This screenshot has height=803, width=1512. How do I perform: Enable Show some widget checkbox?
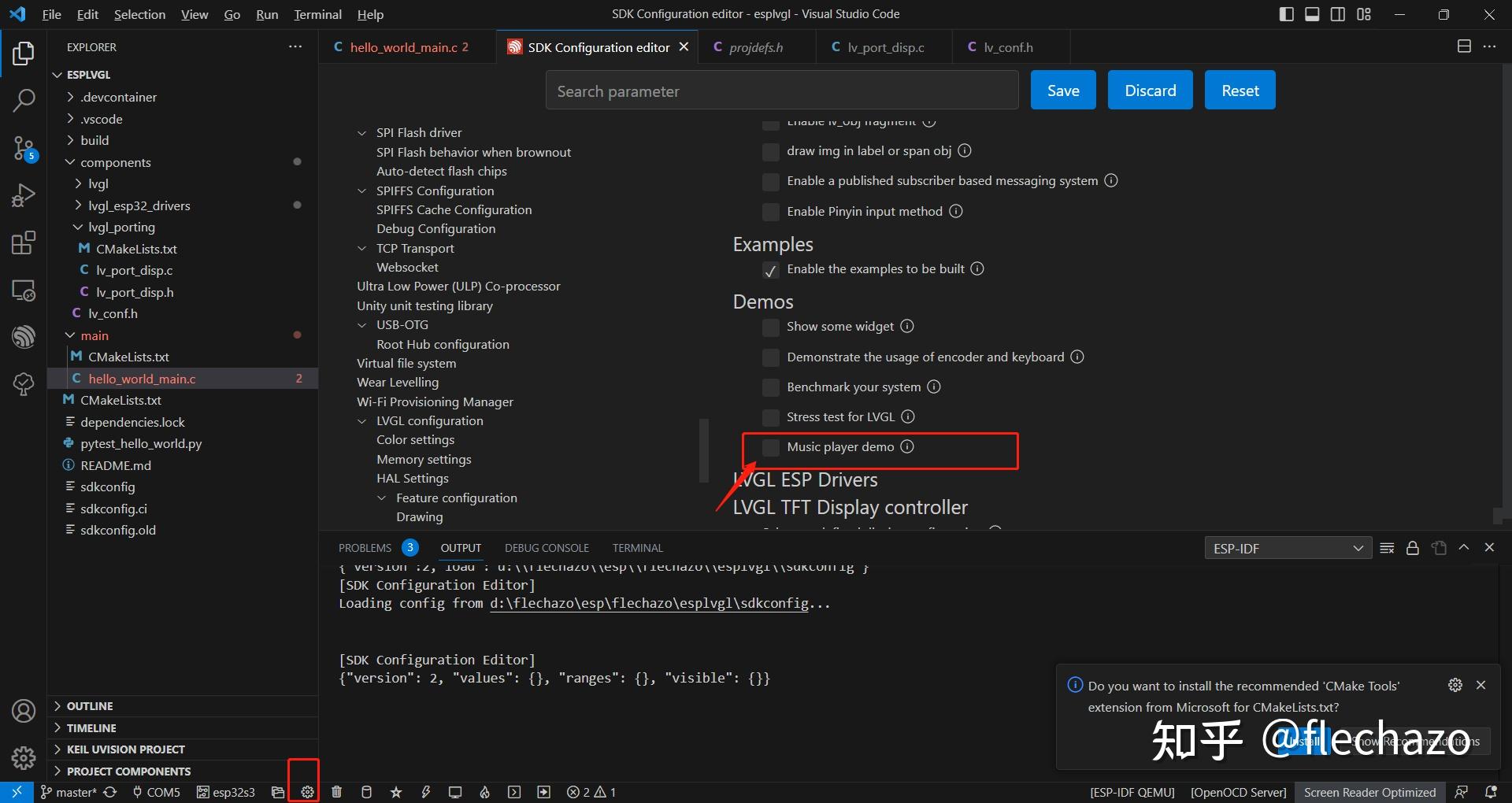pos(771,327)
